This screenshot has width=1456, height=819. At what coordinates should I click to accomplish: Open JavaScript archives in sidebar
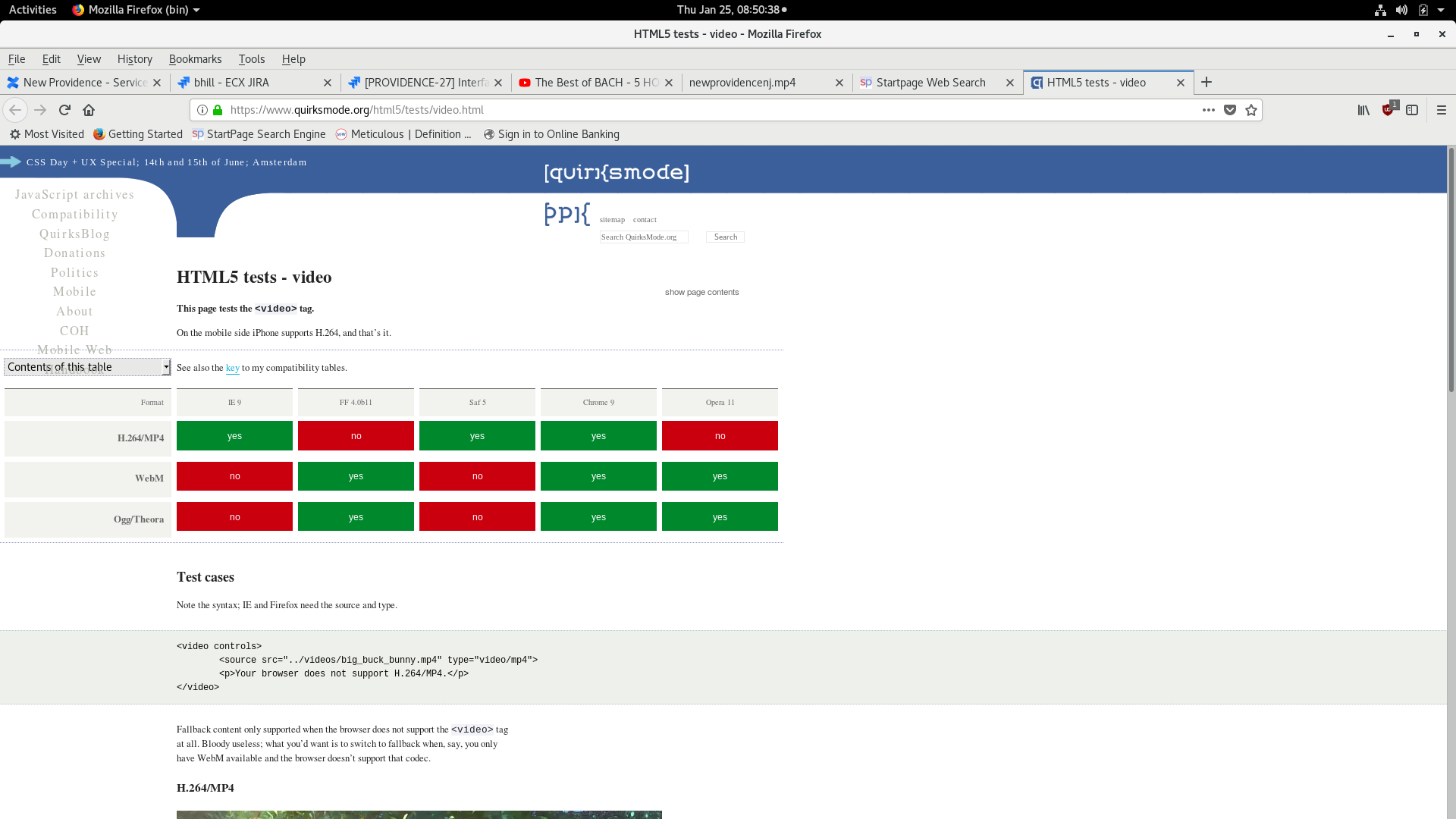click(x=74, y=195)
